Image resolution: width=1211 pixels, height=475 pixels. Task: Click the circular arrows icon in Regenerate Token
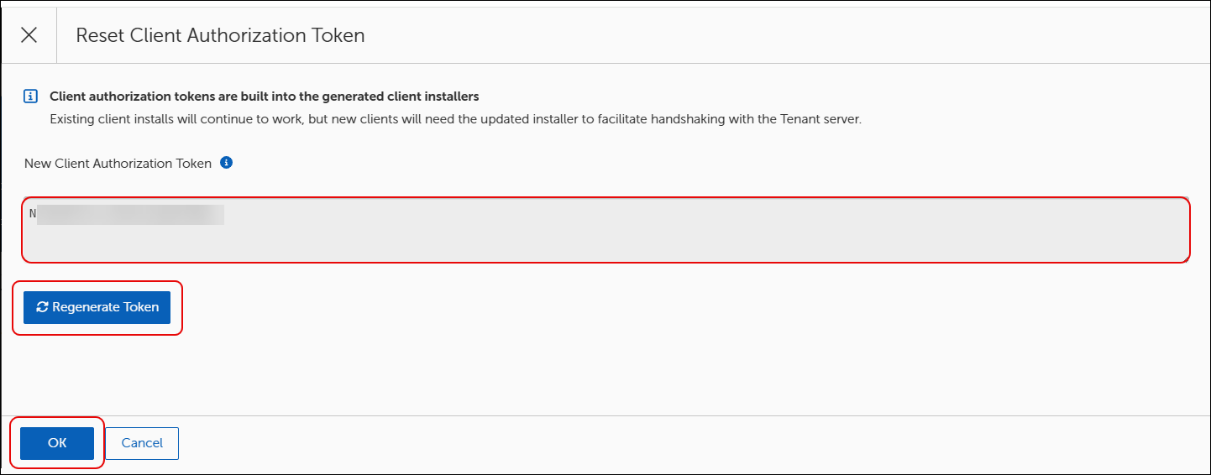[42, 307]
